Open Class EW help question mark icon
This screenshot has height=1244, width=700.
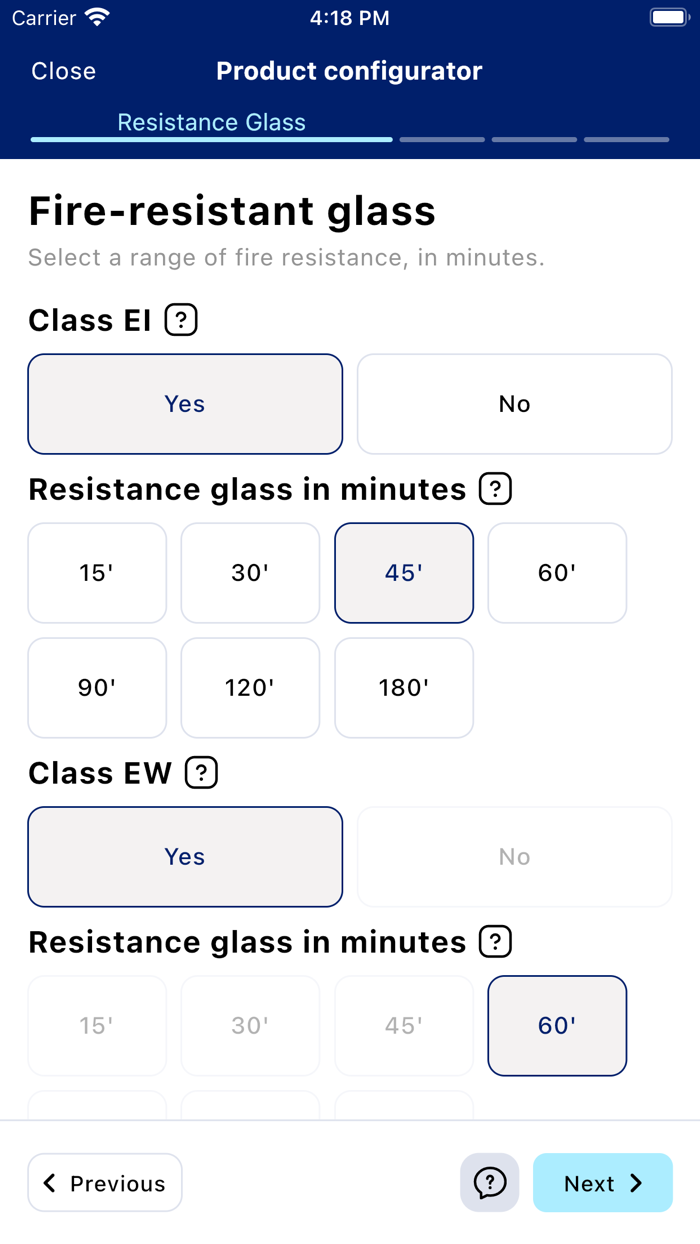(202, 773)
